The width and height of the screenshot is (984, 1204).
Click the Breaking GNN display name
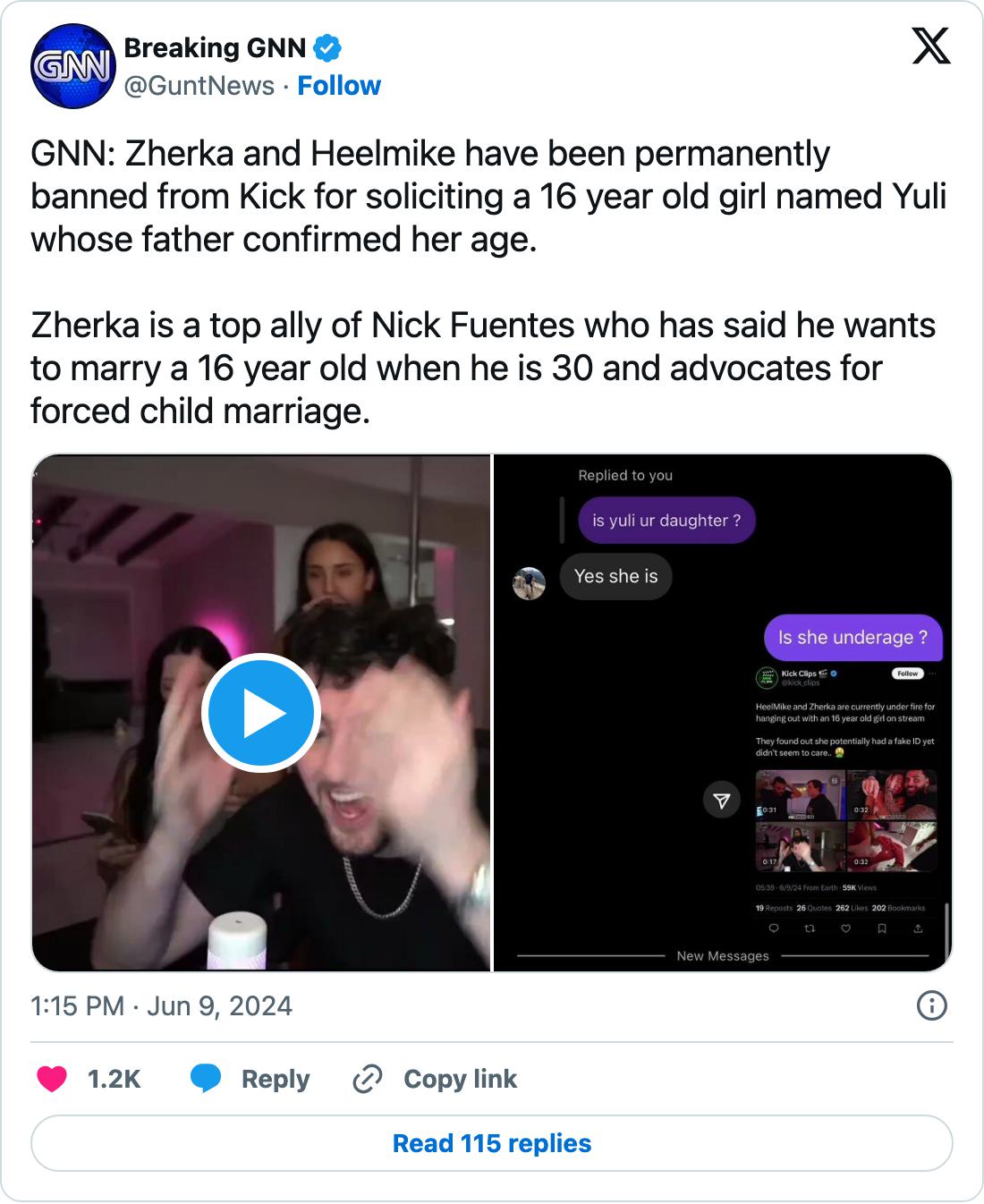click(215, 48)
